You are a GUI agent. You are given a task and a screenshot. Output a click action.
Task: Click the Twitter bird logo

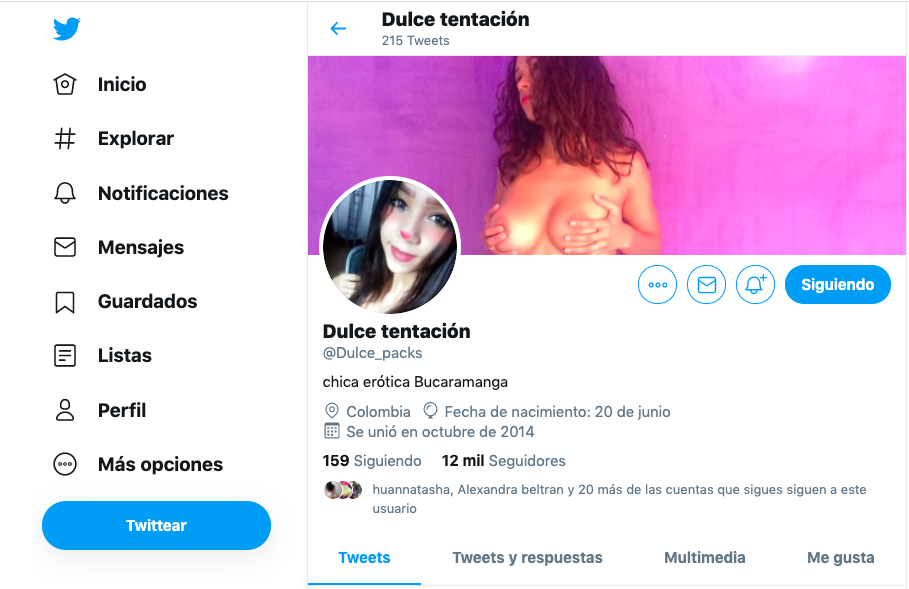pyautogui.click(x=67, y=28)
